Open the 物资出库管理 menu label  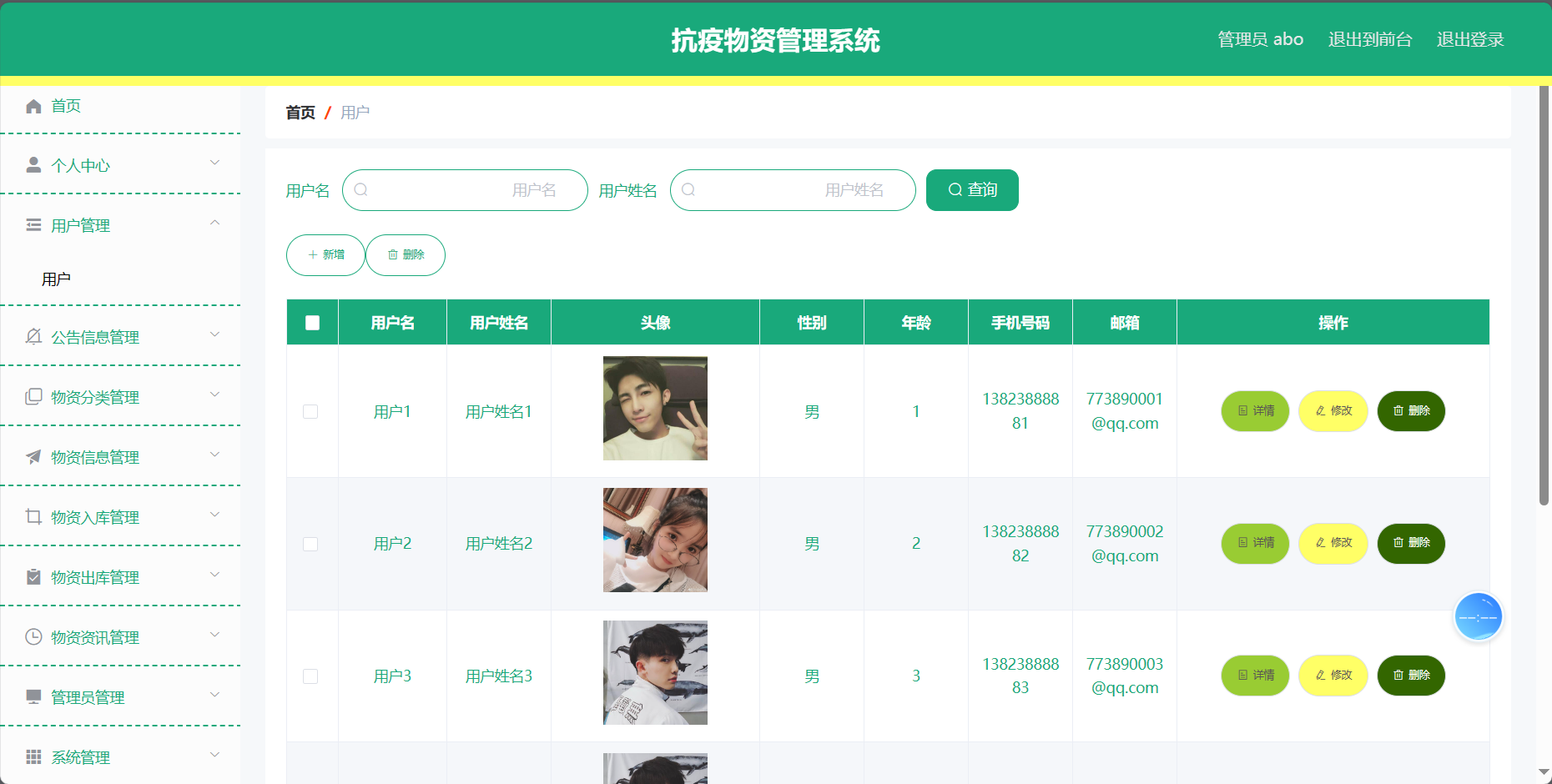95,577
